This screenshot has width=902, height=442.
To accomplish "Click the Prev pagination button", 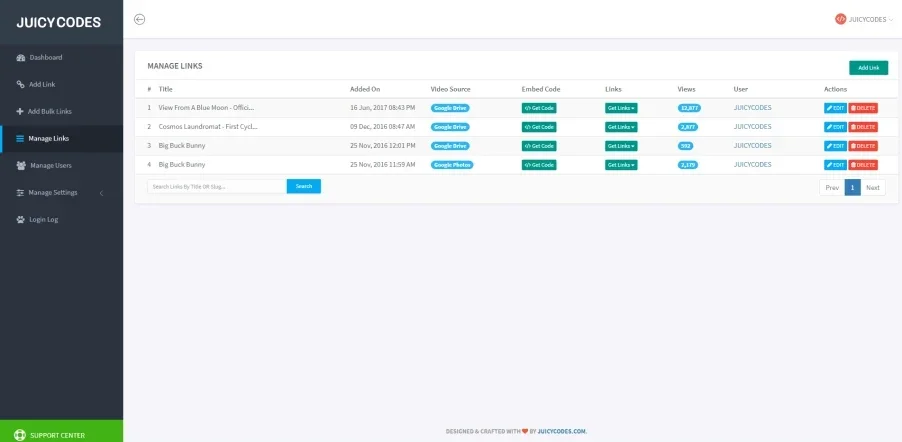I will point(832,188).
